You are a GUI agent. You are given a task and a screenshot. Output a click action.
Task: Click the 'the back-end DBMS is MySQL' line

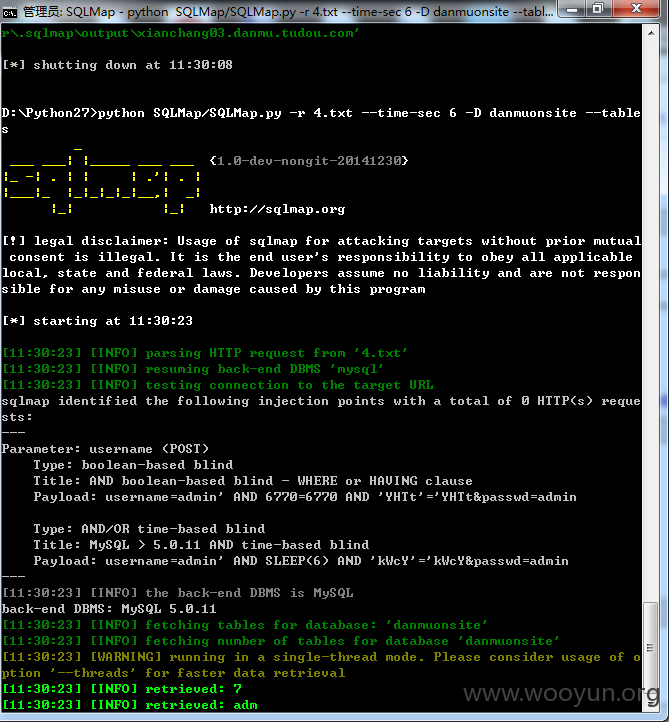178,593
